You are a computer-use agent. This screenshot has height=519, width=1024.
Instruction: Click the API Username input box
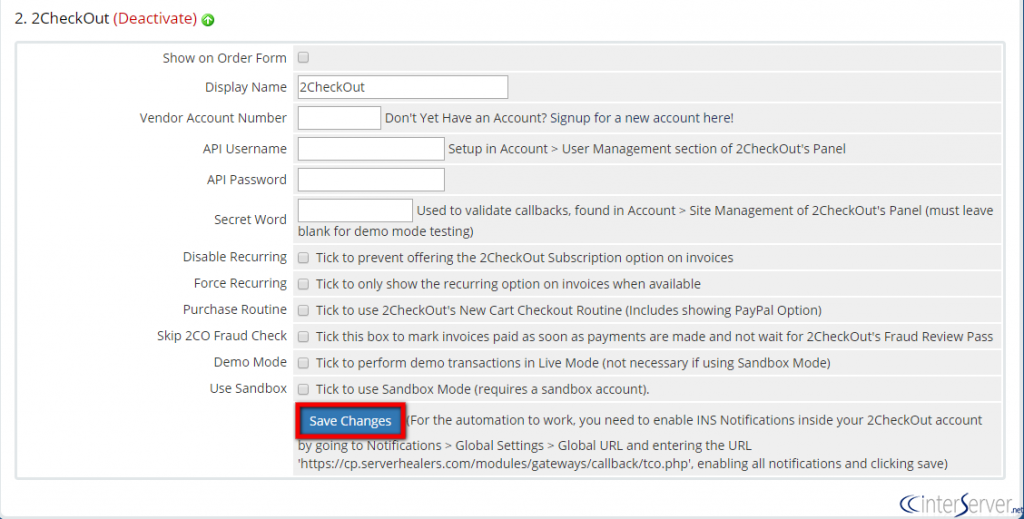[371, 148]
